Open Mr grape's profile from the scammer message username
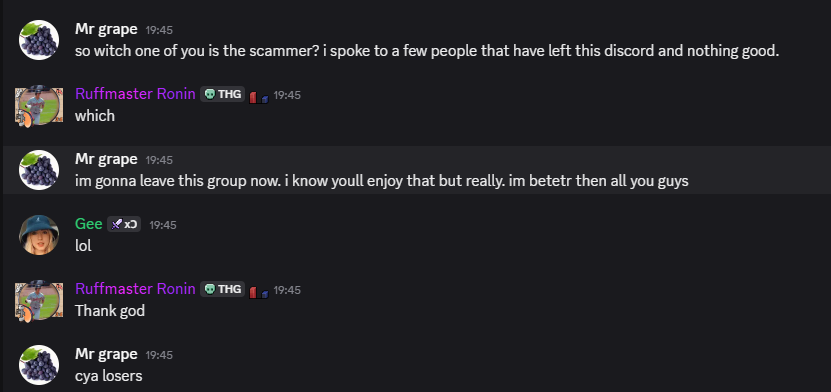 coord(106,29)
